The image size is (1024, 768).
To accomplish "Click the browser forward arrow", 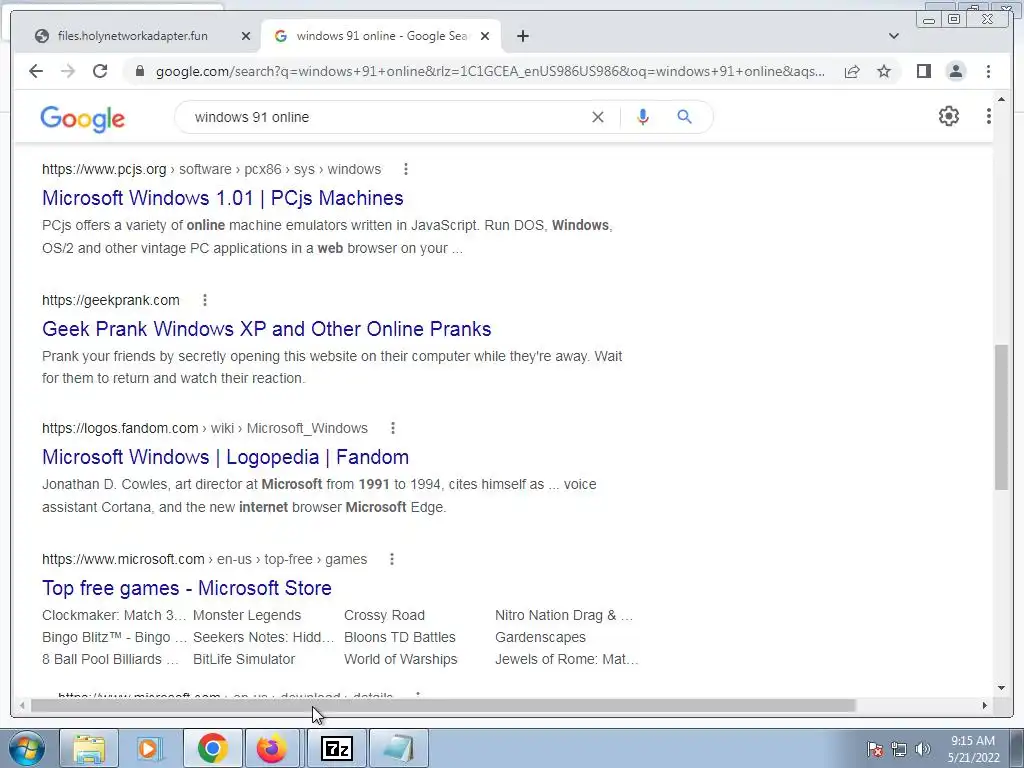I will [x=68, y=71].
